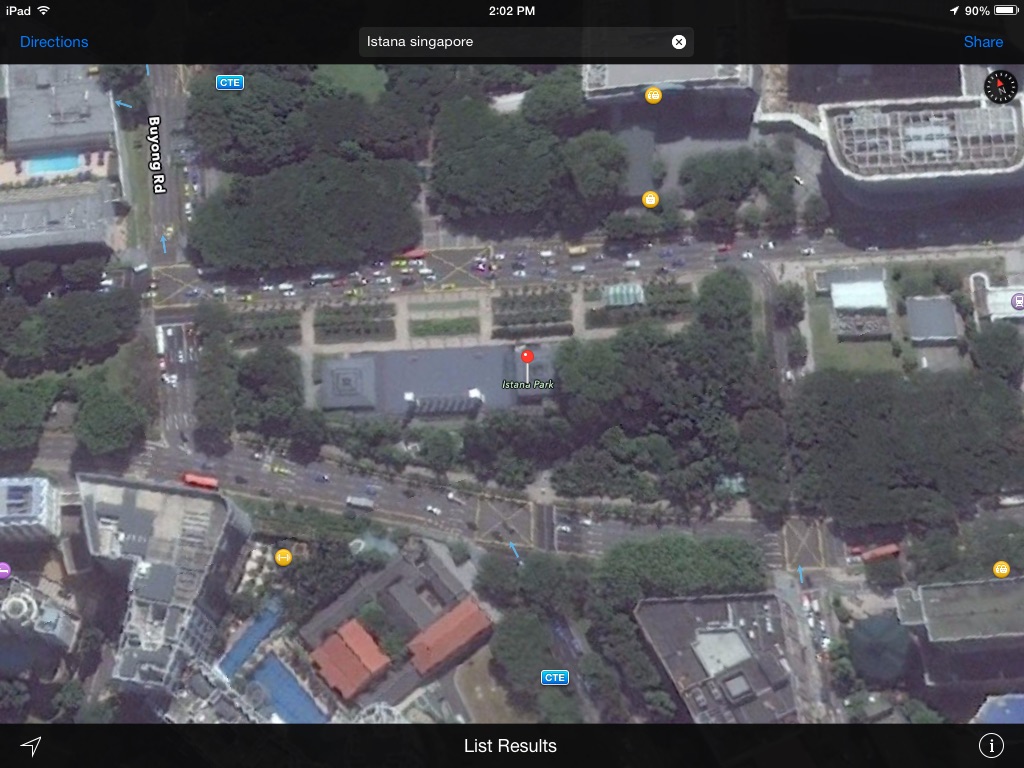
Task: Tap the Directions button
Action: [x=54, y=42]
